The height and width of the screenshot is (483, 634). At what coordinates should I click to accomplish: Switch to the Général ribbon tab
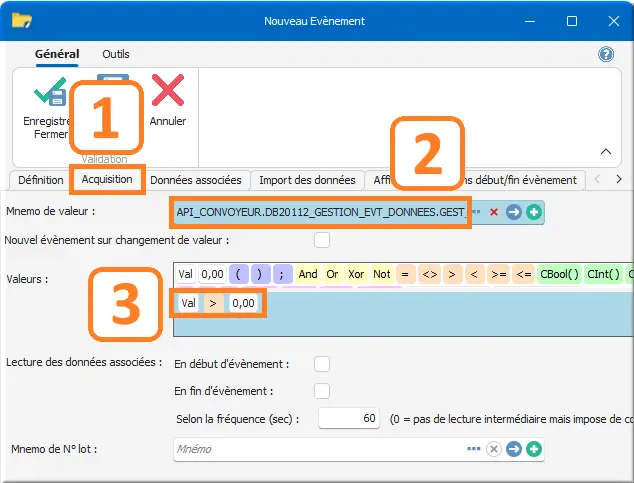point(57,54)
